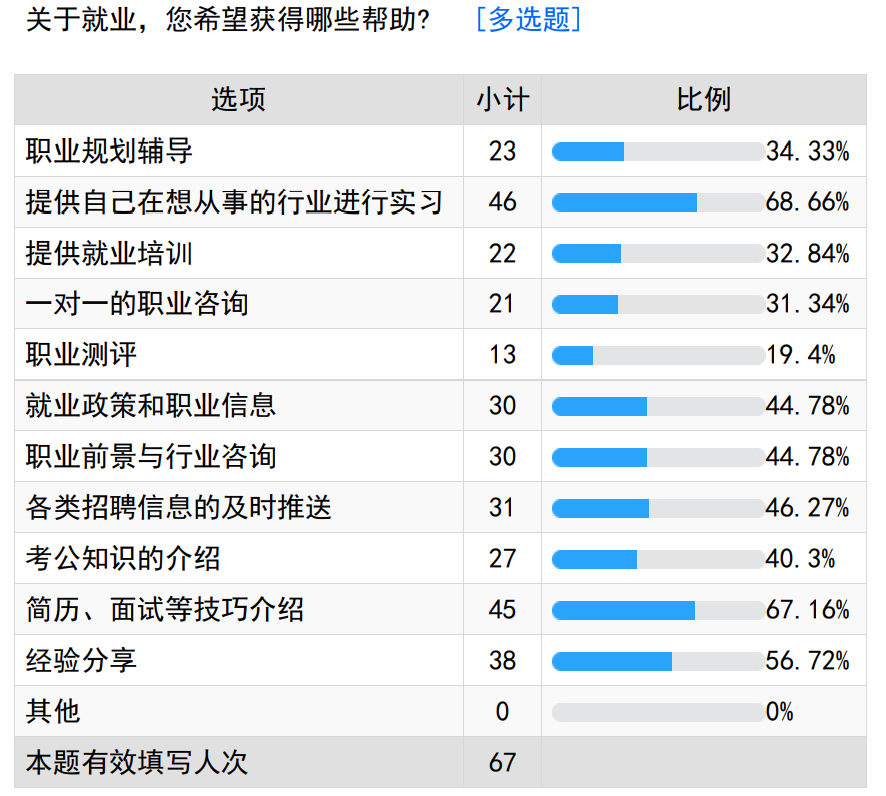Select the 职业规划辅导 option label
The width and height of the screenshot is (886, 796).
(x=109, y=151)
